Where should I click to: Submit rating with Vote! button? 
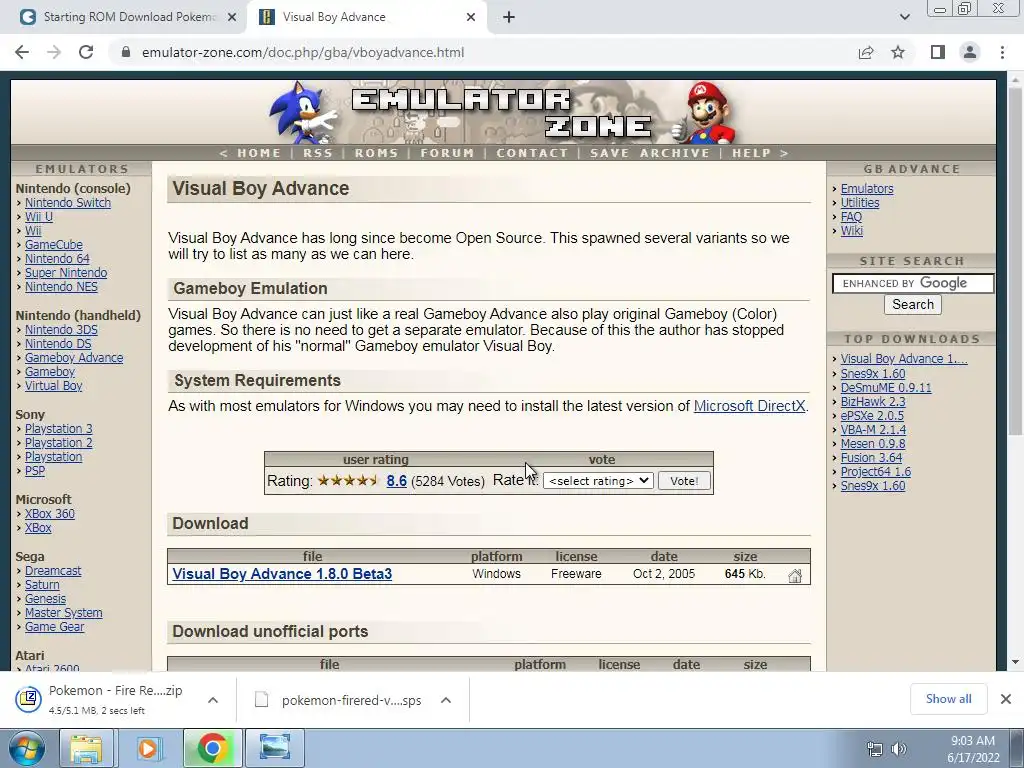click(x=684, y=481)
